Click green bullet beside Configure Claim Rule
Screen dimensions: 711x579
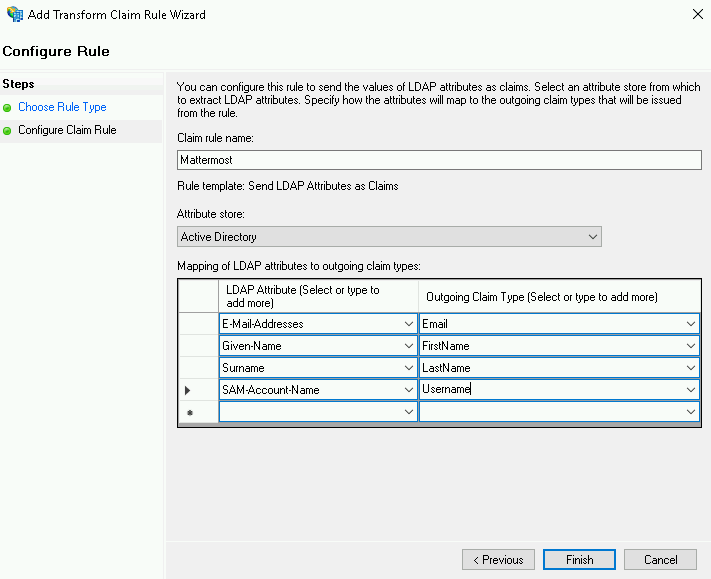pos(8,131)
